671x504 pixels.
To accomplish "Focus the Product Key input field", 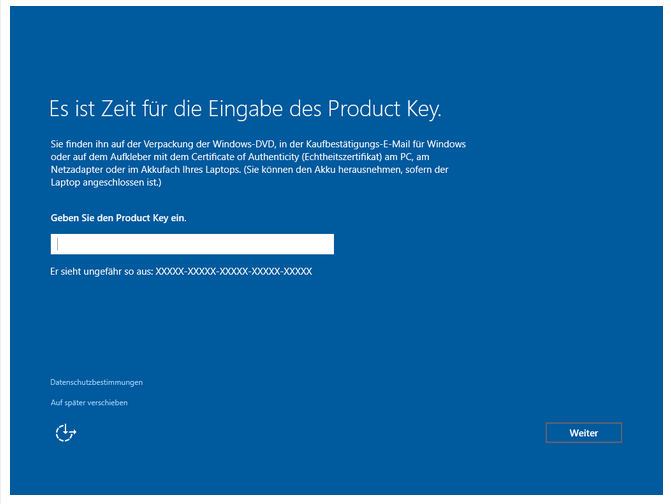I will [x=192, y=244].
